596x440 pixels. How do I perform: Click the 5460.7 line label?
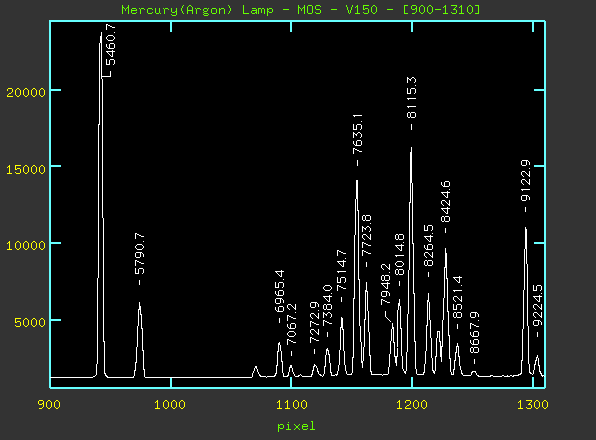click(111, 44)
